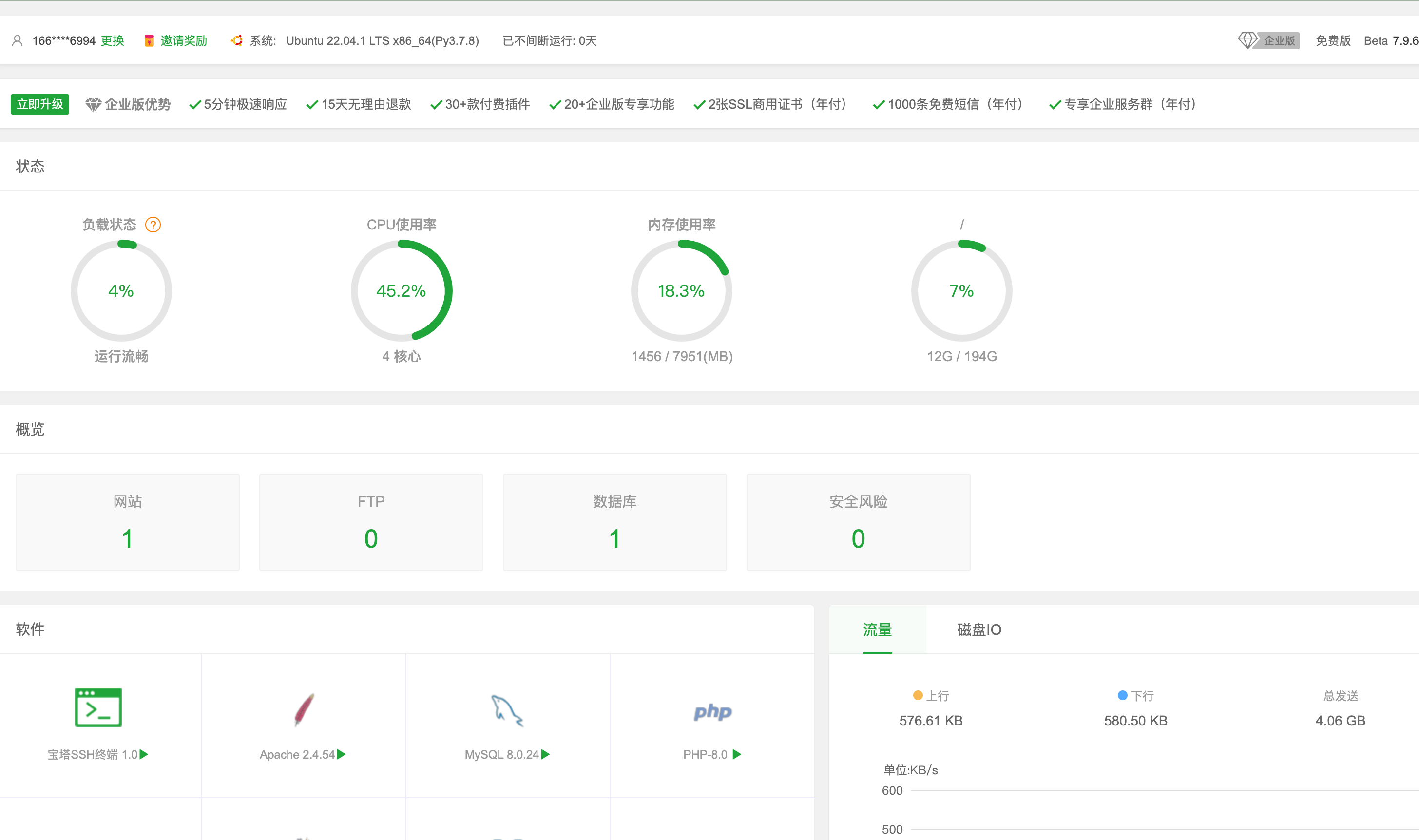This screenshot has width=1419, height=840.
Task: Click the 18.3% memory usage gauge
Action: pyautogui.click(x=682, y=290)
